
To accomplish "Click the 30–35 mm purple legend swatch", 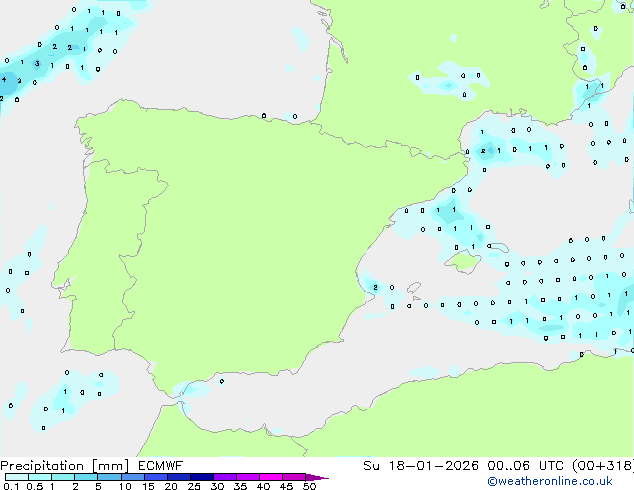I will pyautogui.click(x=225, y=477).
